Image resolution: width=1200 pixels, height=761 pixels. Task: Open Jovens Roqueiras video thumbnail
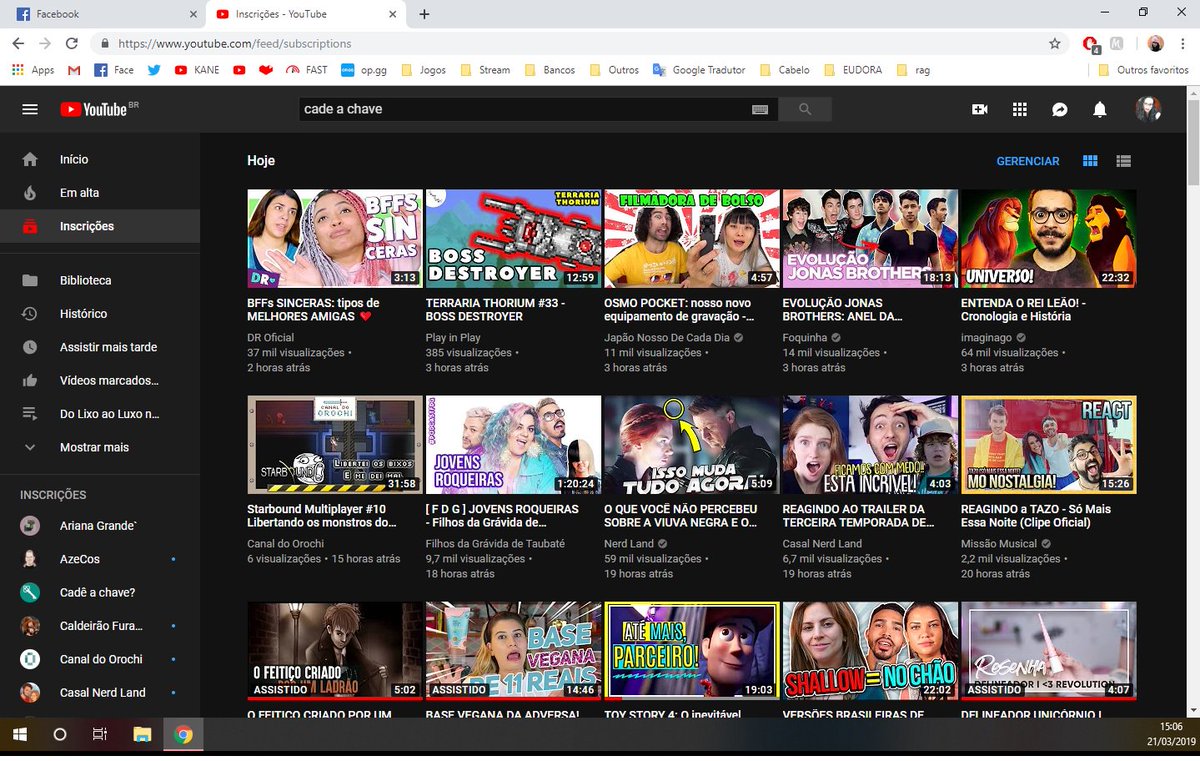tap(513, 445)
